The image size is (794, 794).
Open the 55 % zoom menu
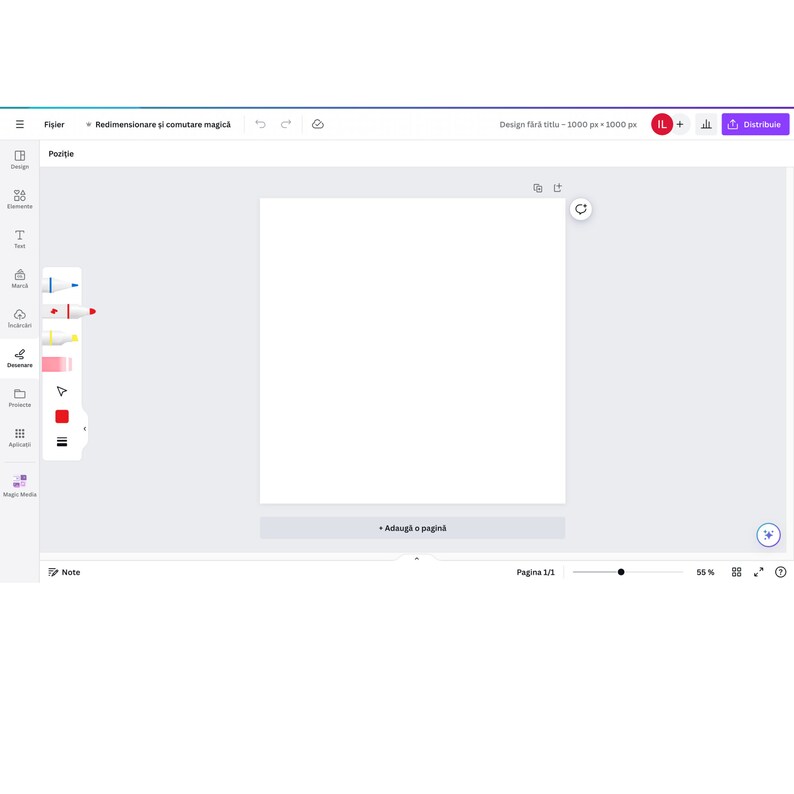(705, 572)
